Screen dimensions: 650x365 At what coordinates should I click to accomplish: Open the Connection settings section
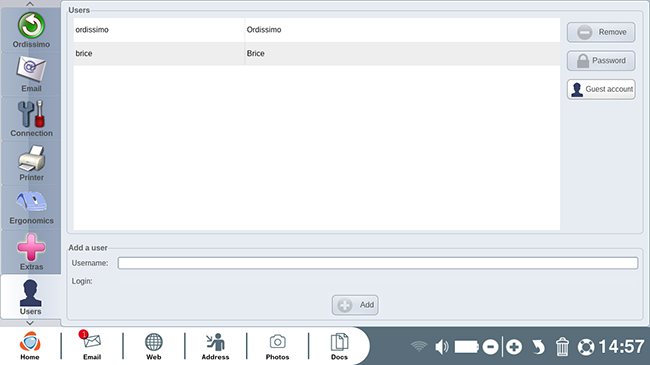(x=31, y=119)
